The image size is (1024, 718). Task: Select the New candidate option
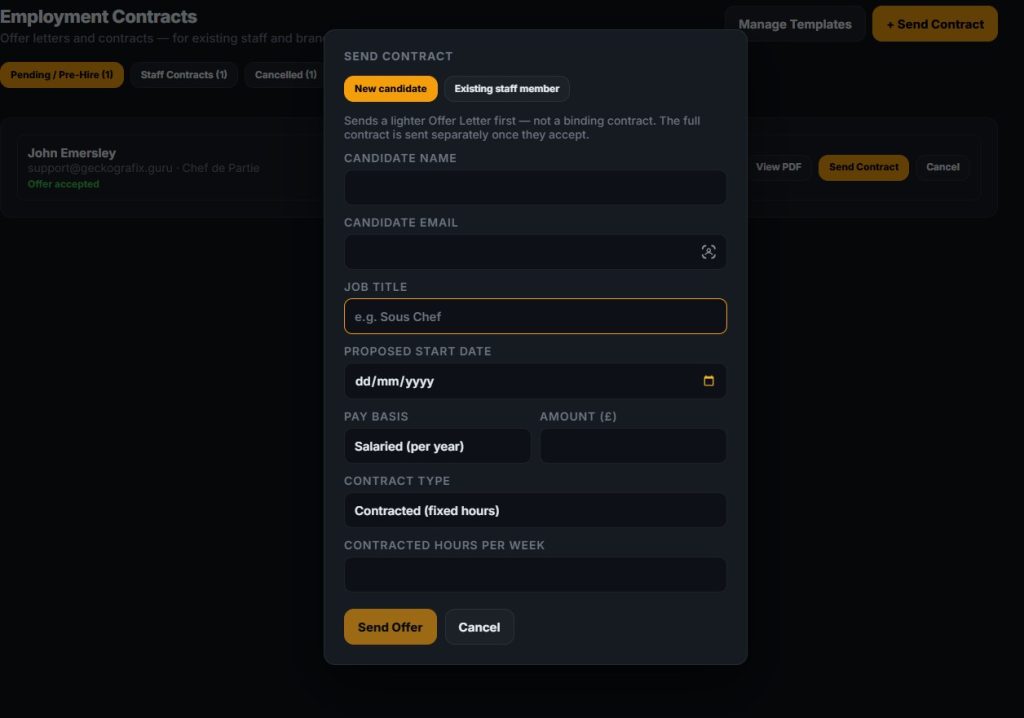click(391, 89)
